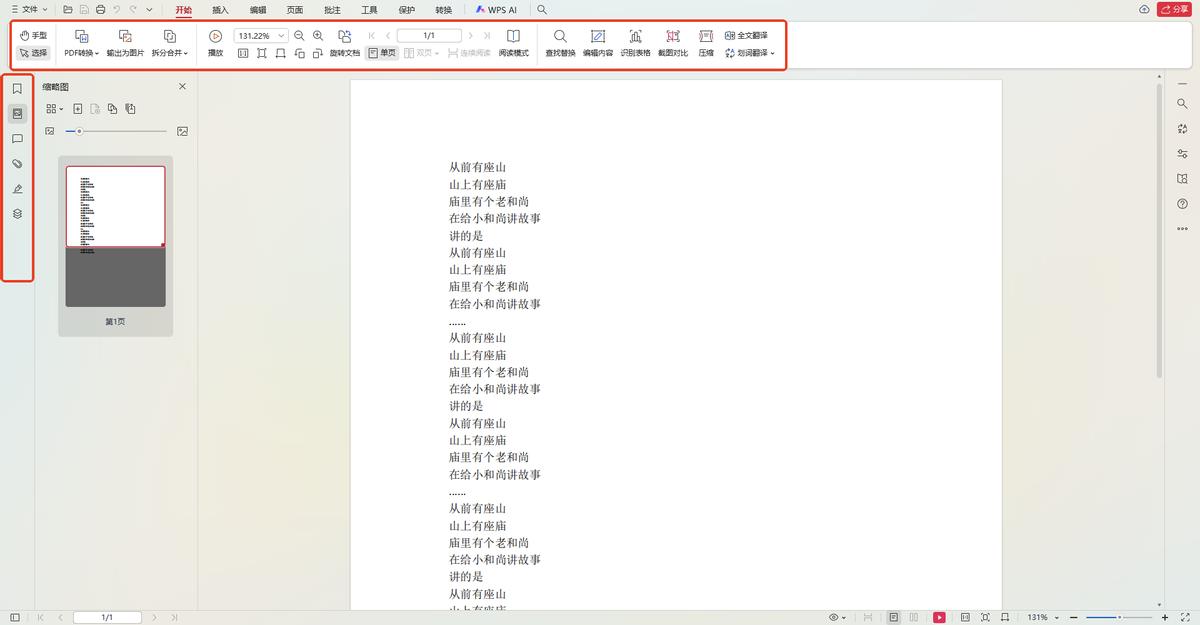Toggle the layers panel in sidebar

17,213
